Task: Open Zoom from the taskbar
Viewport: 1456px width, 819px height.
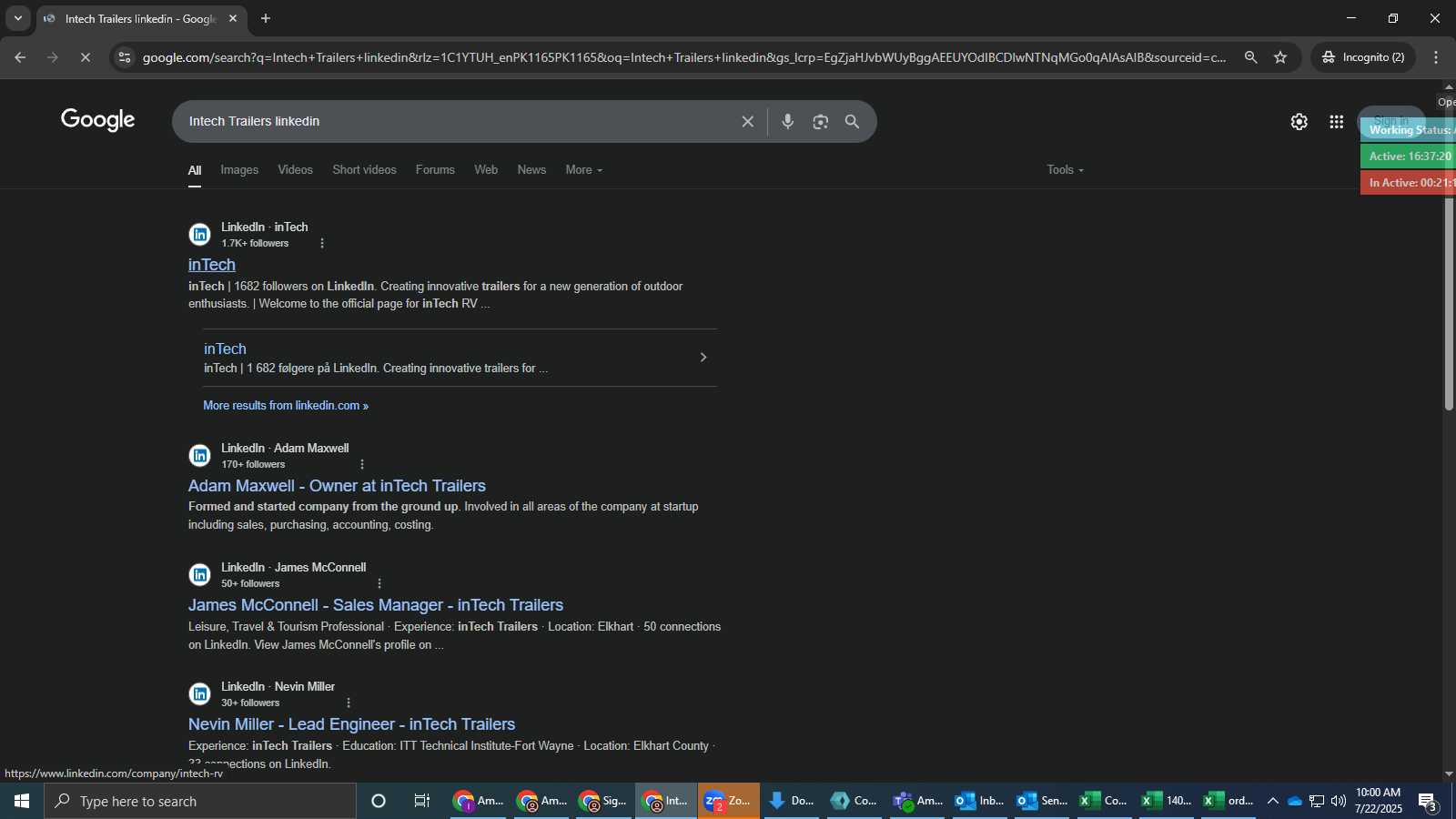Action: point(729,801)
